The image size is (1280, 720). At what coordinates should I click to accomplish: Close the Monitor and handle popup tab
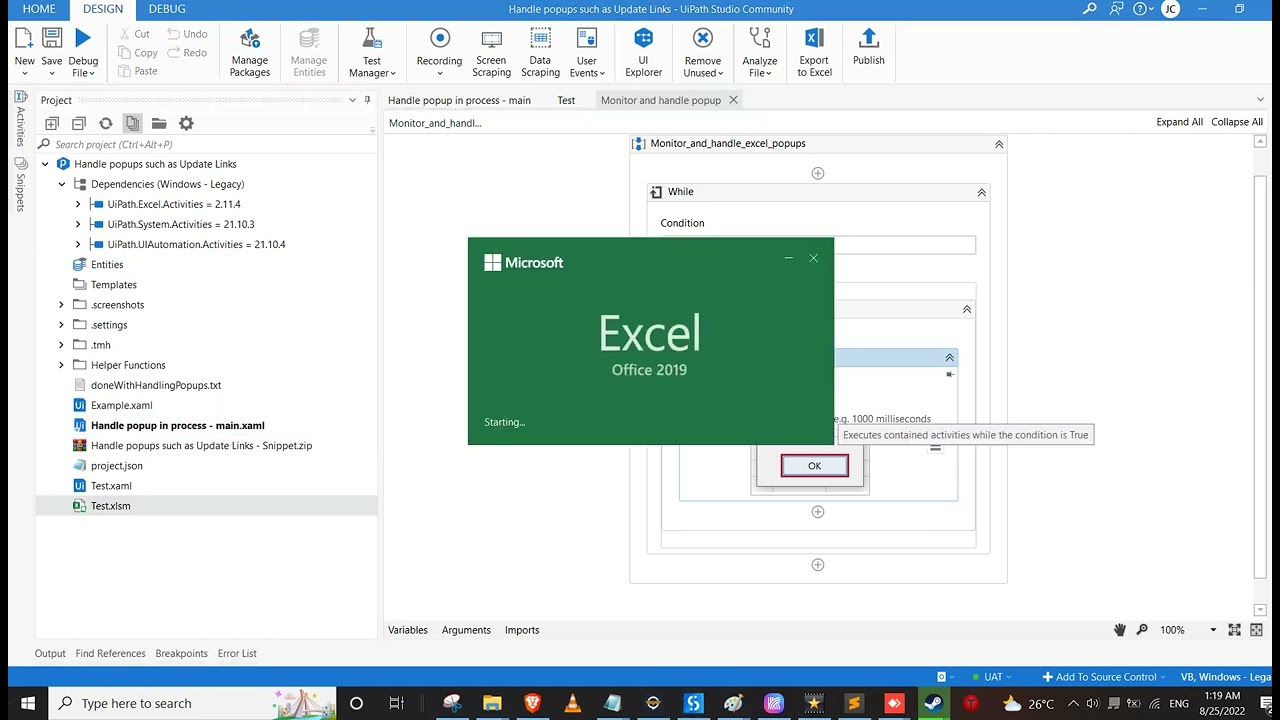pos(733,100)
